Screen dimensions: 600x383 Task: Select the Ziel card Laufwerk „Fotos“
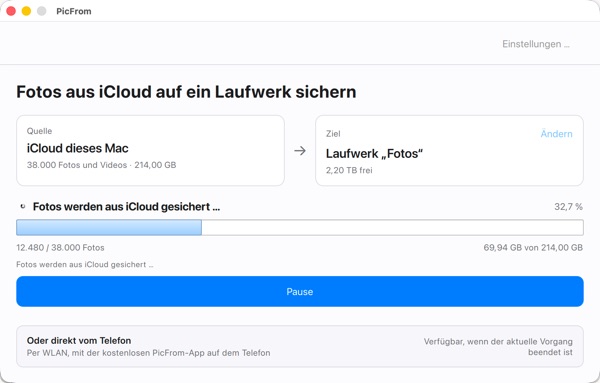449,150
